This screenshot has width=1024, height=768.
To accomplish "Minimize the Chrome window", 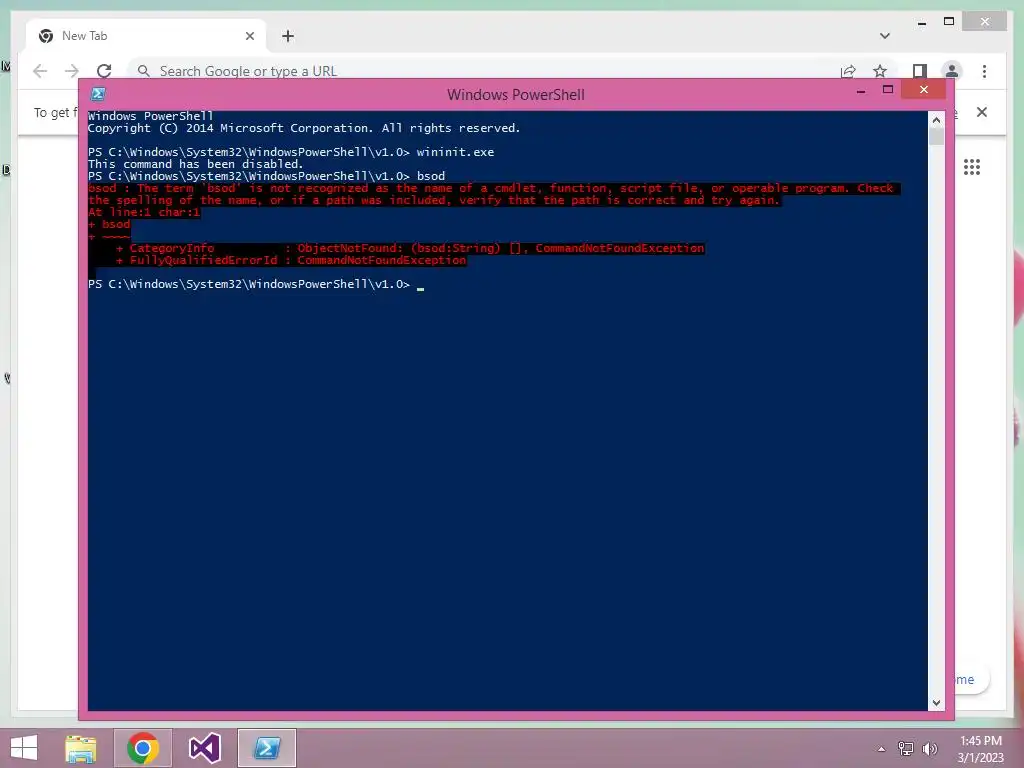I will (x=921, y=22).
